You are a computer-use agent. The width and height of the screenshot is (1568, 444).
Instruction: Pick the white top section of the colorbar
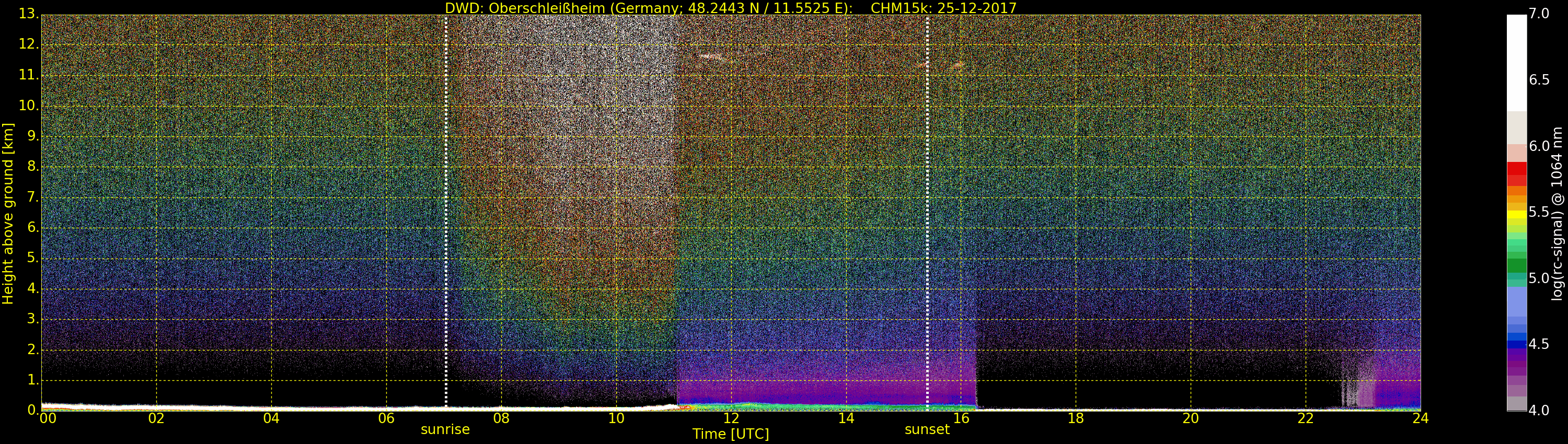pos(1516,61)
